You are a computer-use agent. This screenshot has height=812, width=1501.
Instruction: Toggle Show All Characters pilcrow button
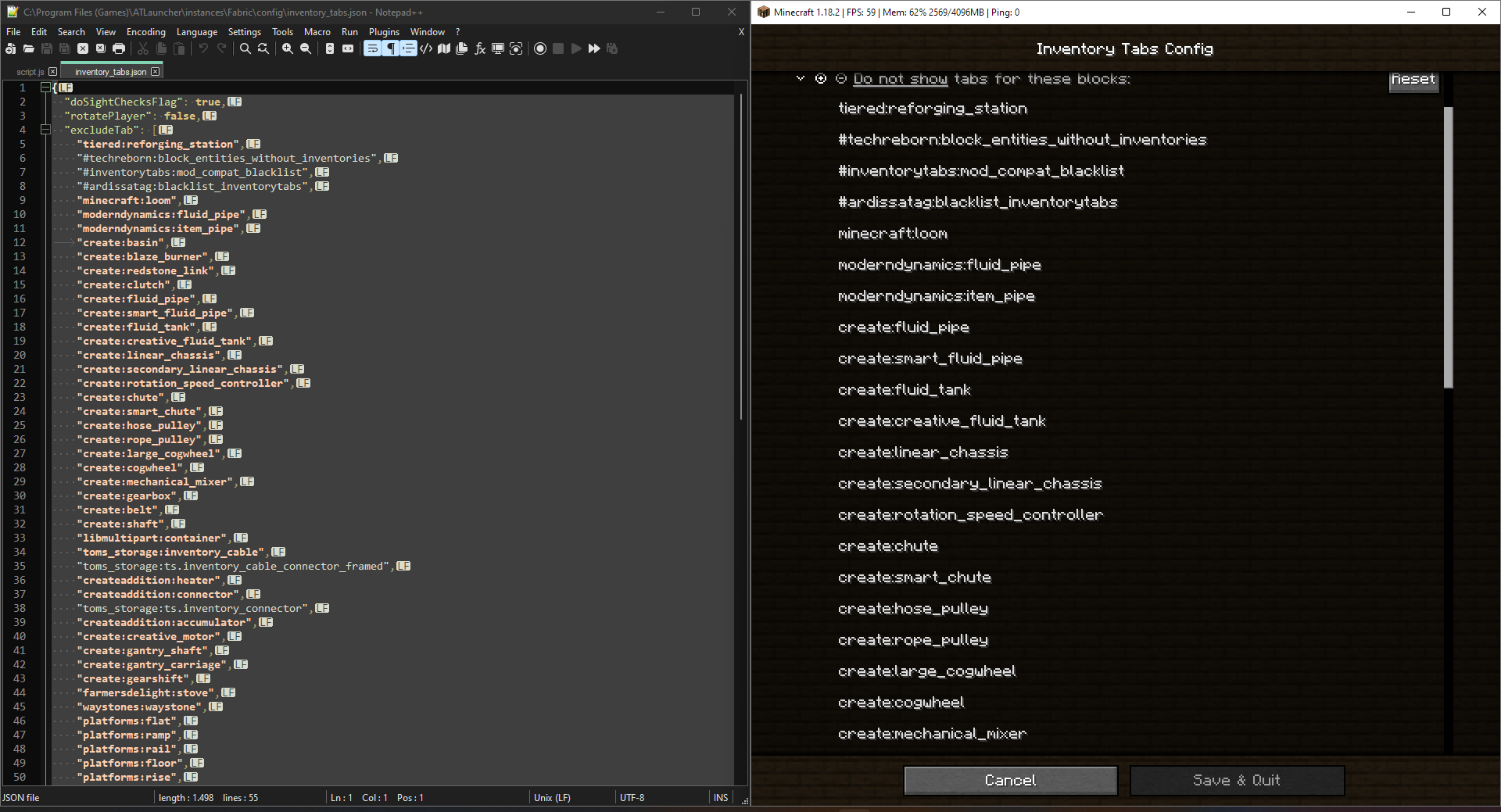tap(390, 48)
